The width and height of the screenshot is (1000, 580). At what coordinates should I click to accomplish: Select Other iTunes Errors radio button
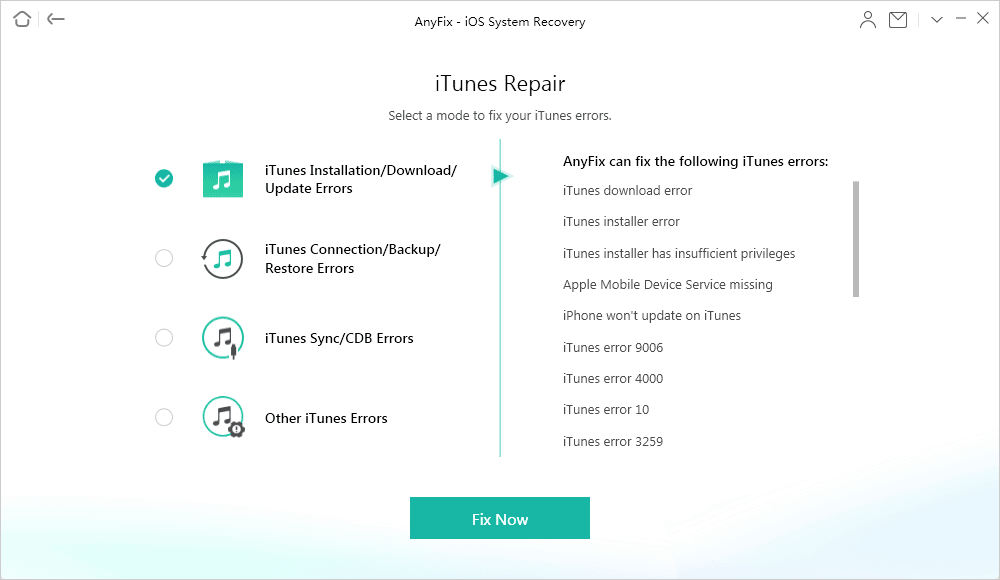click(164, 417)
